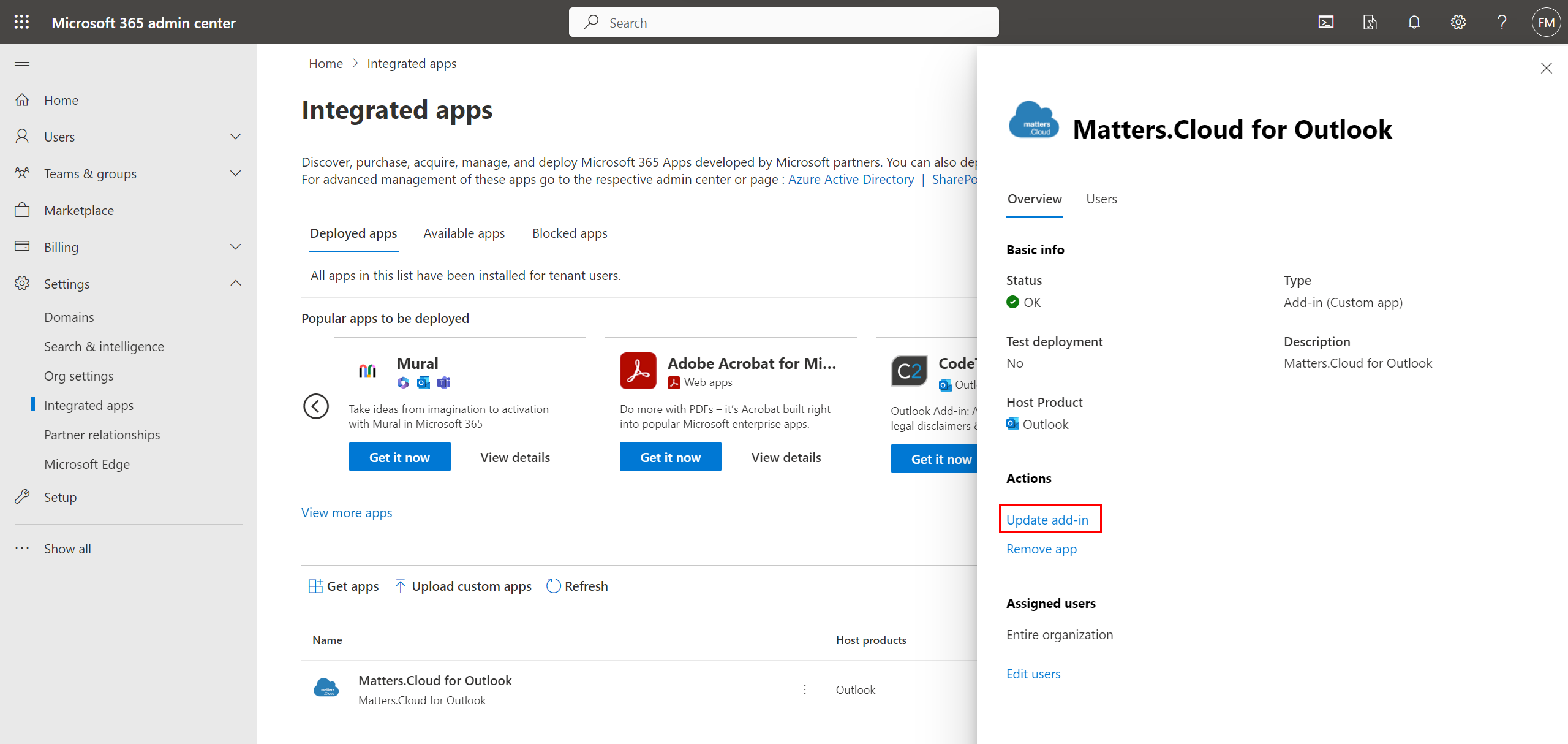This screenshot has height=744, width=1568.
Task: Click Update add-in link
Action: click(1047, 520)
